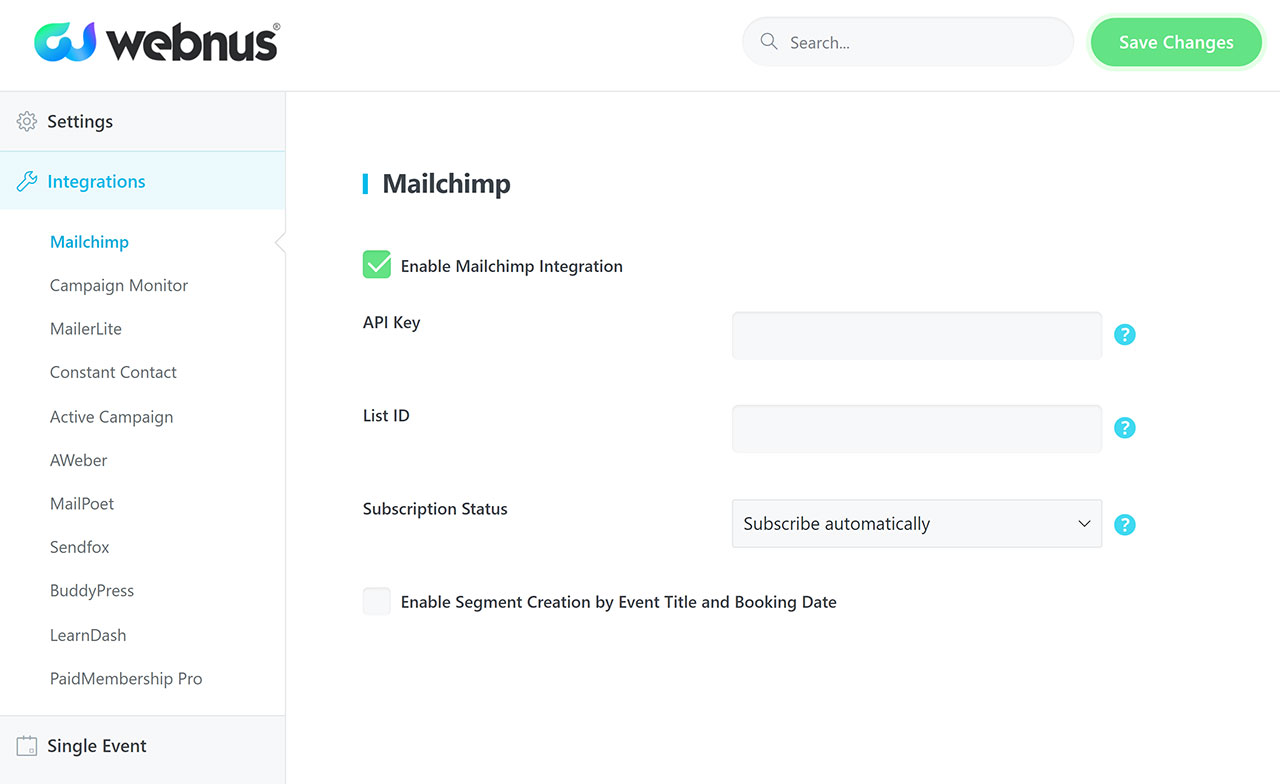Click the Single Event calendar icon

pos(27,746)
